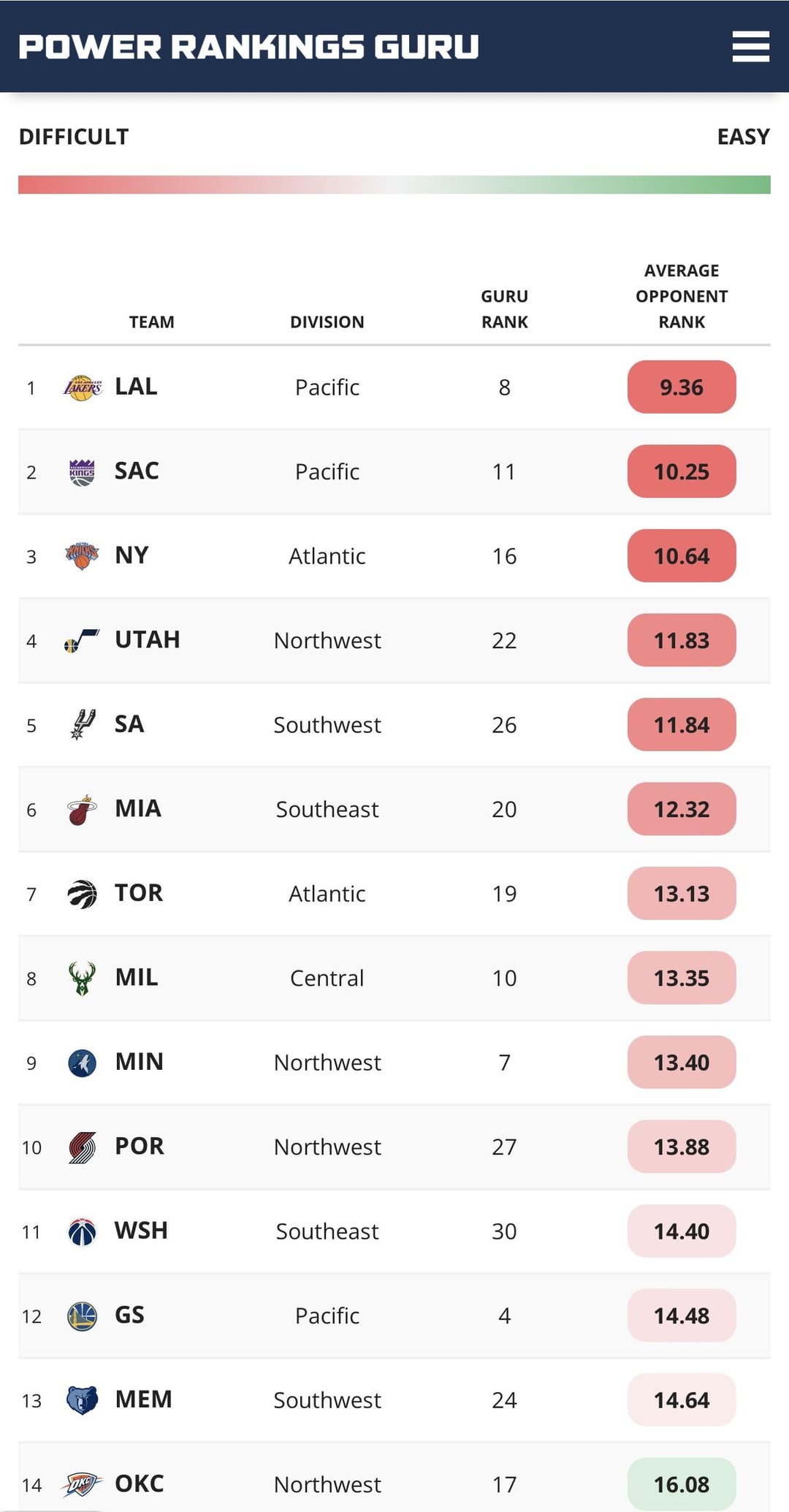Sort by the DIVISION column header
This screenshot has width=789, height=1512.
(x=327, y=322)
